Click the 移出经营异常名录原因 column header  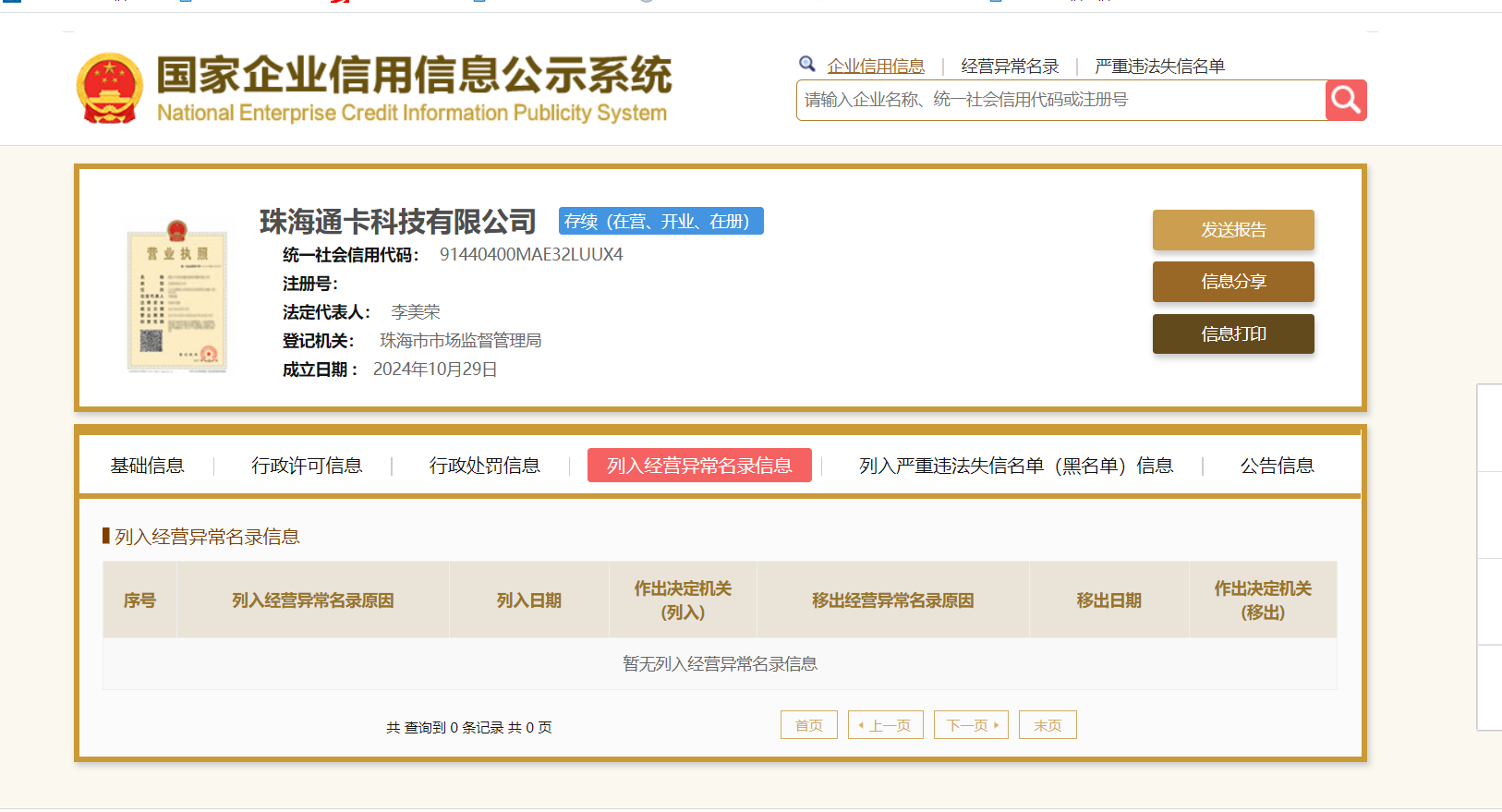click(x=893, y=600)
